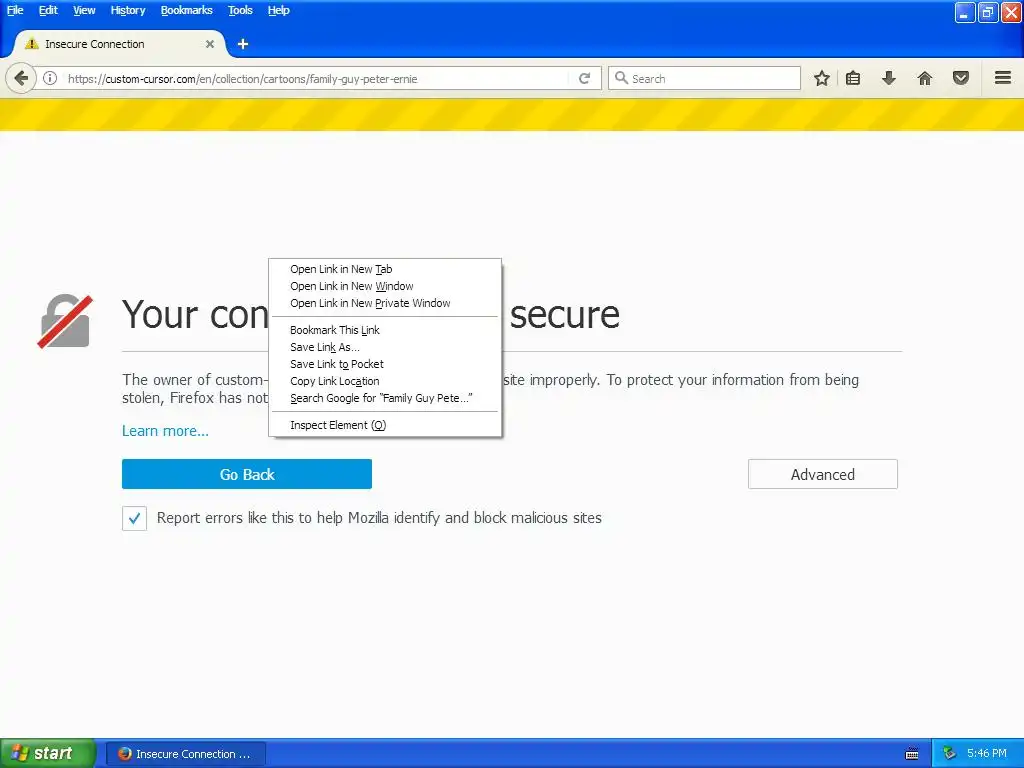Click the Windows start button
The height and width of the screenshot is (768, 1024).
coord(48,754)
